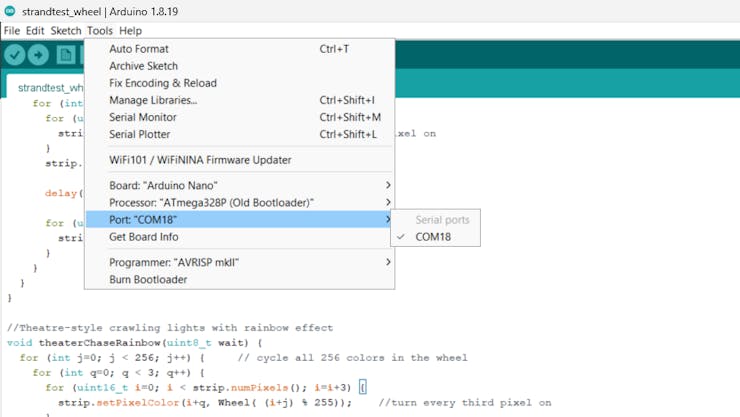Open the Edit menu
Viewport: 740px width, 417px height.
[x=35, y=31]
